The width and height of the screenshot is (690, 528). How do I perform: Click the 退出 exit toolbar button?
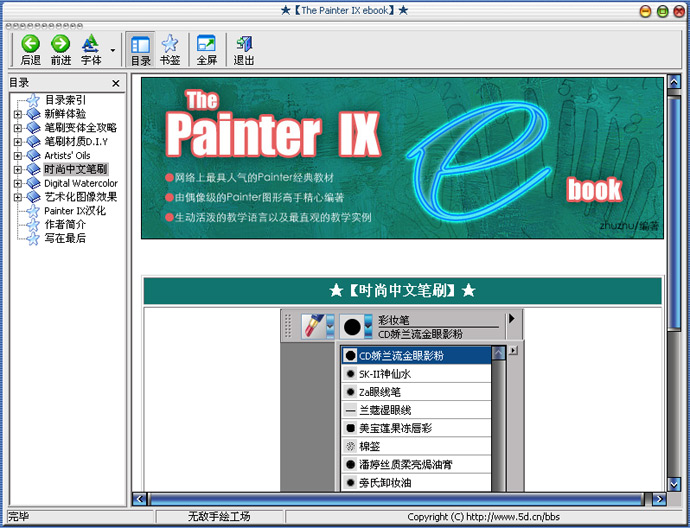click(x=244, y=50)
